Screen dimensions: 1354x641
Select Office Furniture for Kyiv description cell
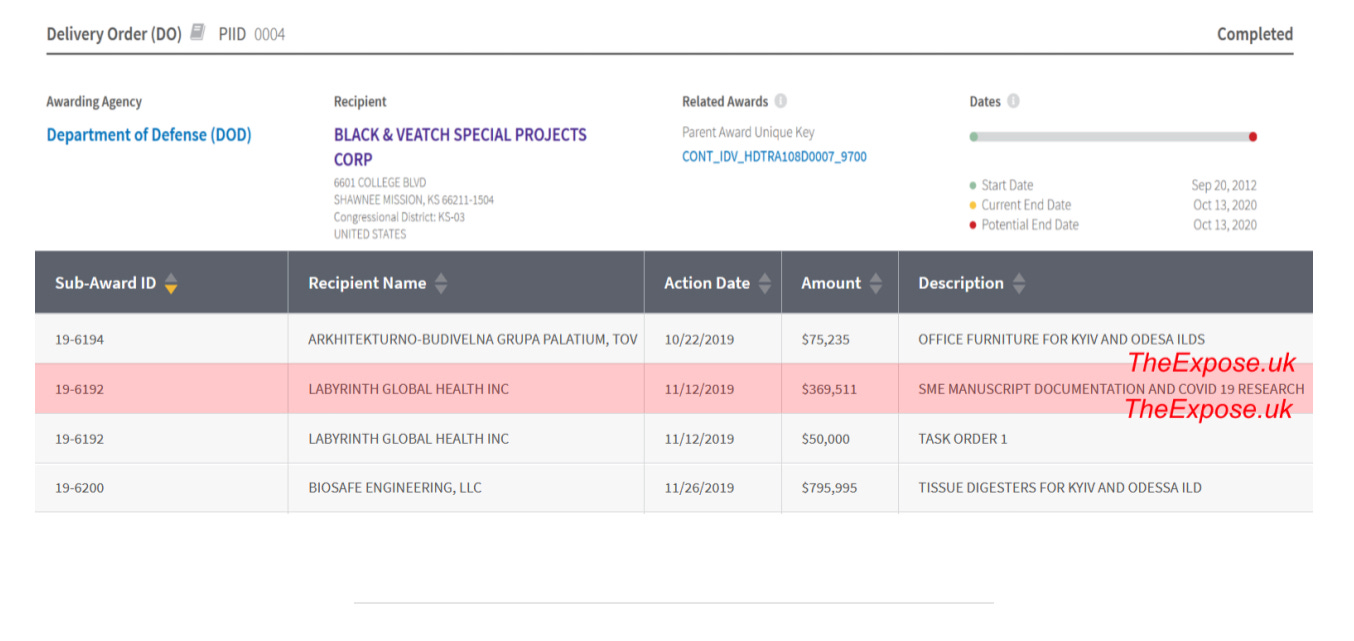[1105, 339]
